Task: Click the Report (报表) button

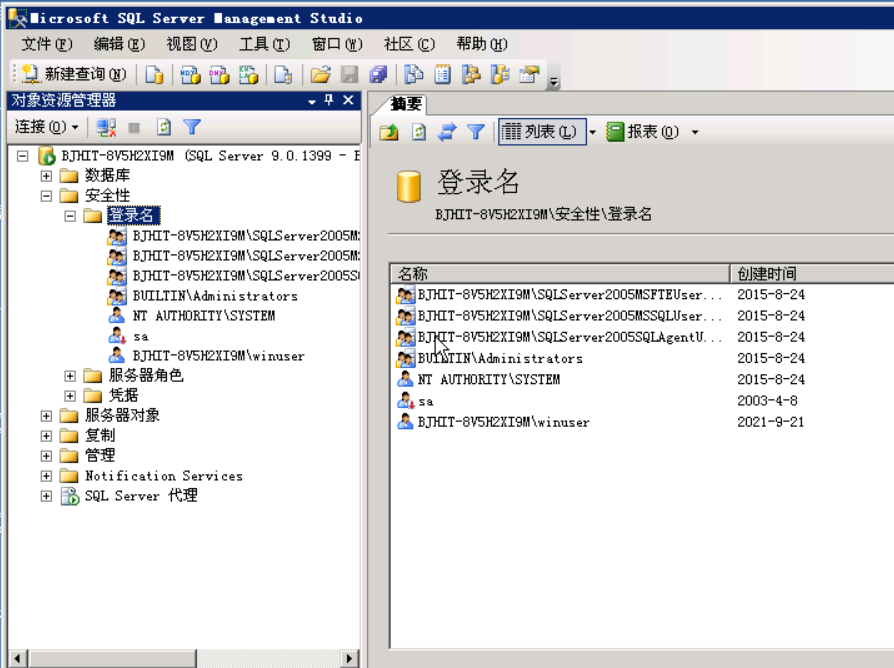Action: 643,132
